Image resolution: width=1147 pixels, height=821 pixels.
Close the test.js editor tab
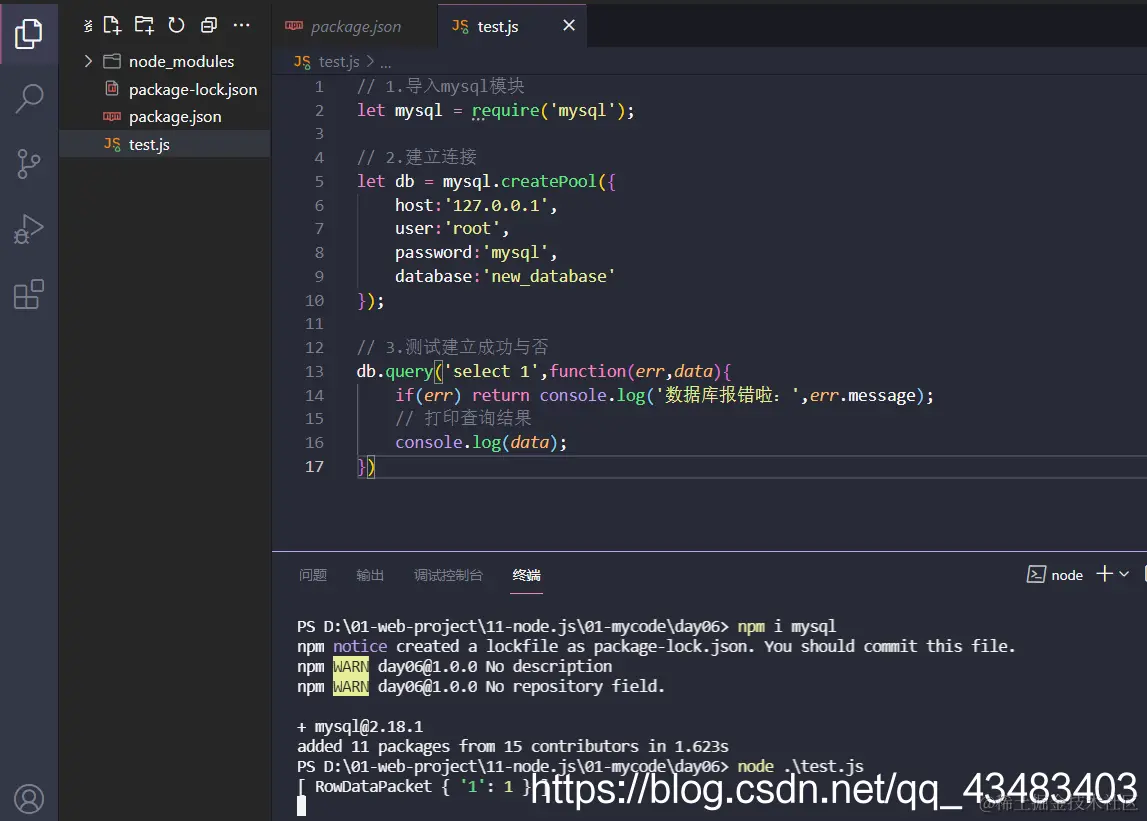(x=568, y=26)
